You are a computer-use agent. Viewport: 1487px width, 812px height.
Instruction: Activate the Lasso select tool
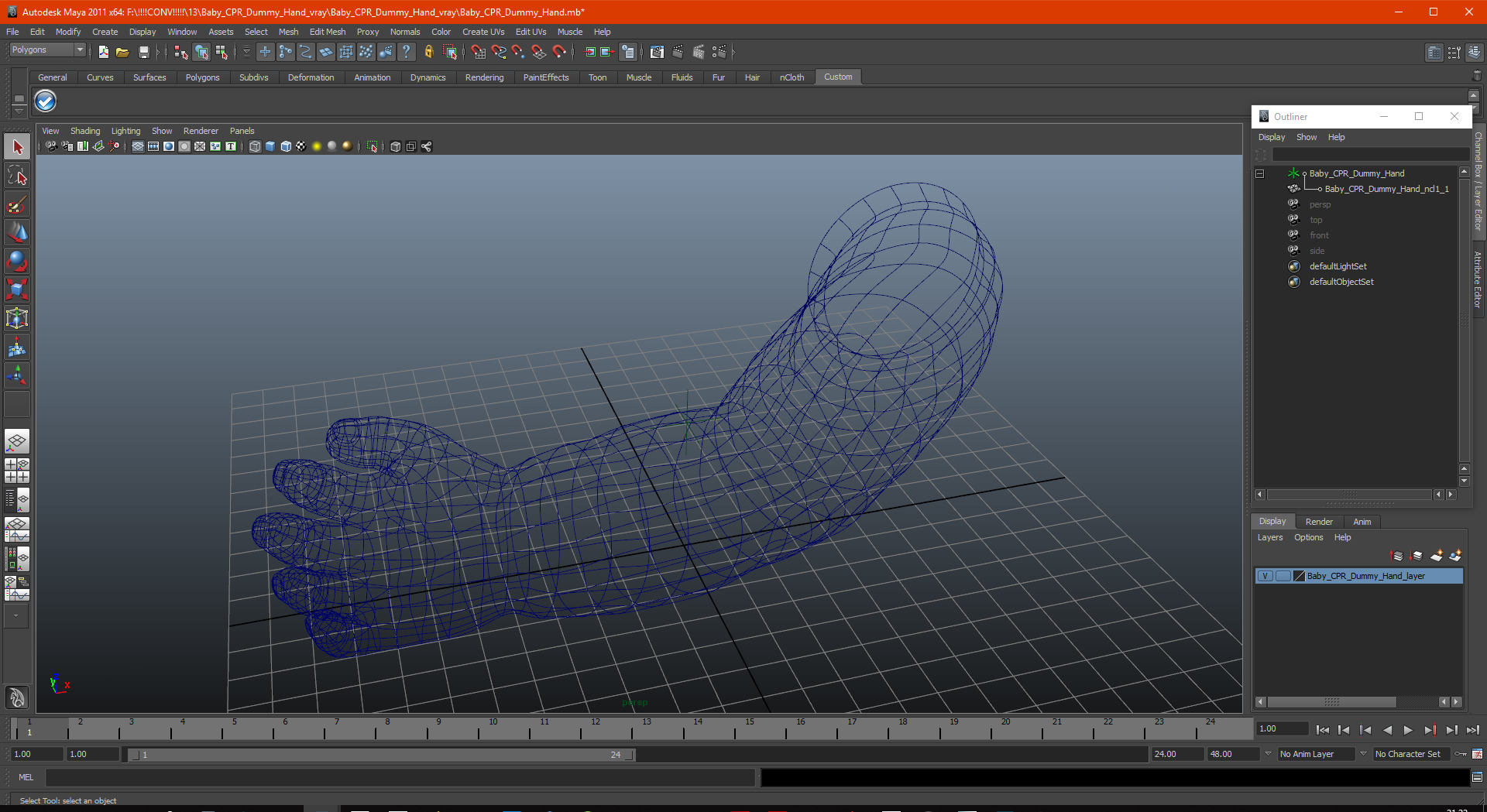(17, 176)
